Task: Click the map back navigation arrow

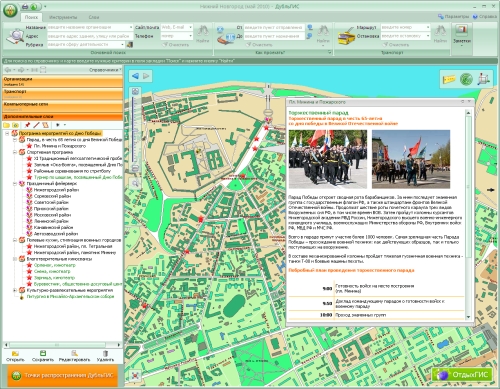Action: click(135, 76)
